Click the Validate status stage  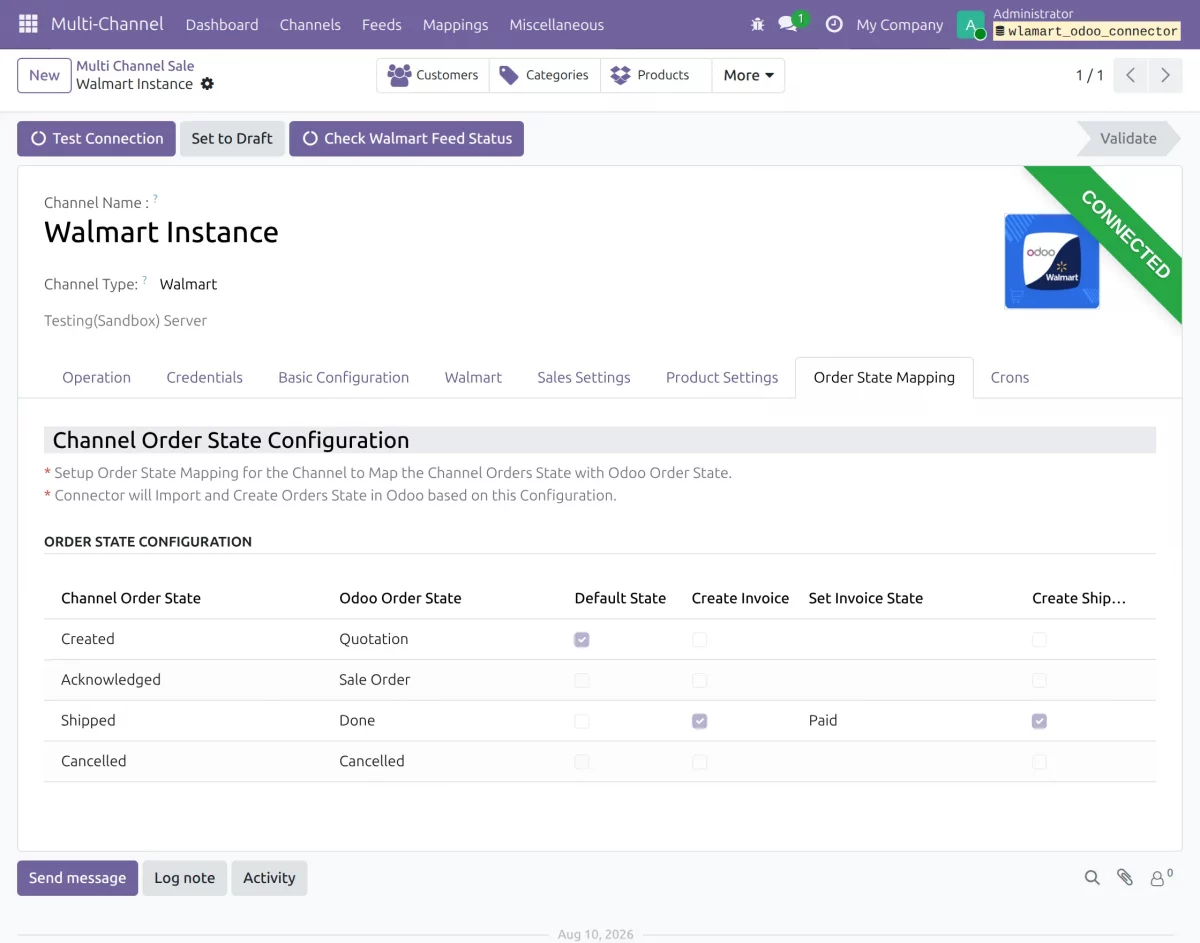[x=1128, y=138]
